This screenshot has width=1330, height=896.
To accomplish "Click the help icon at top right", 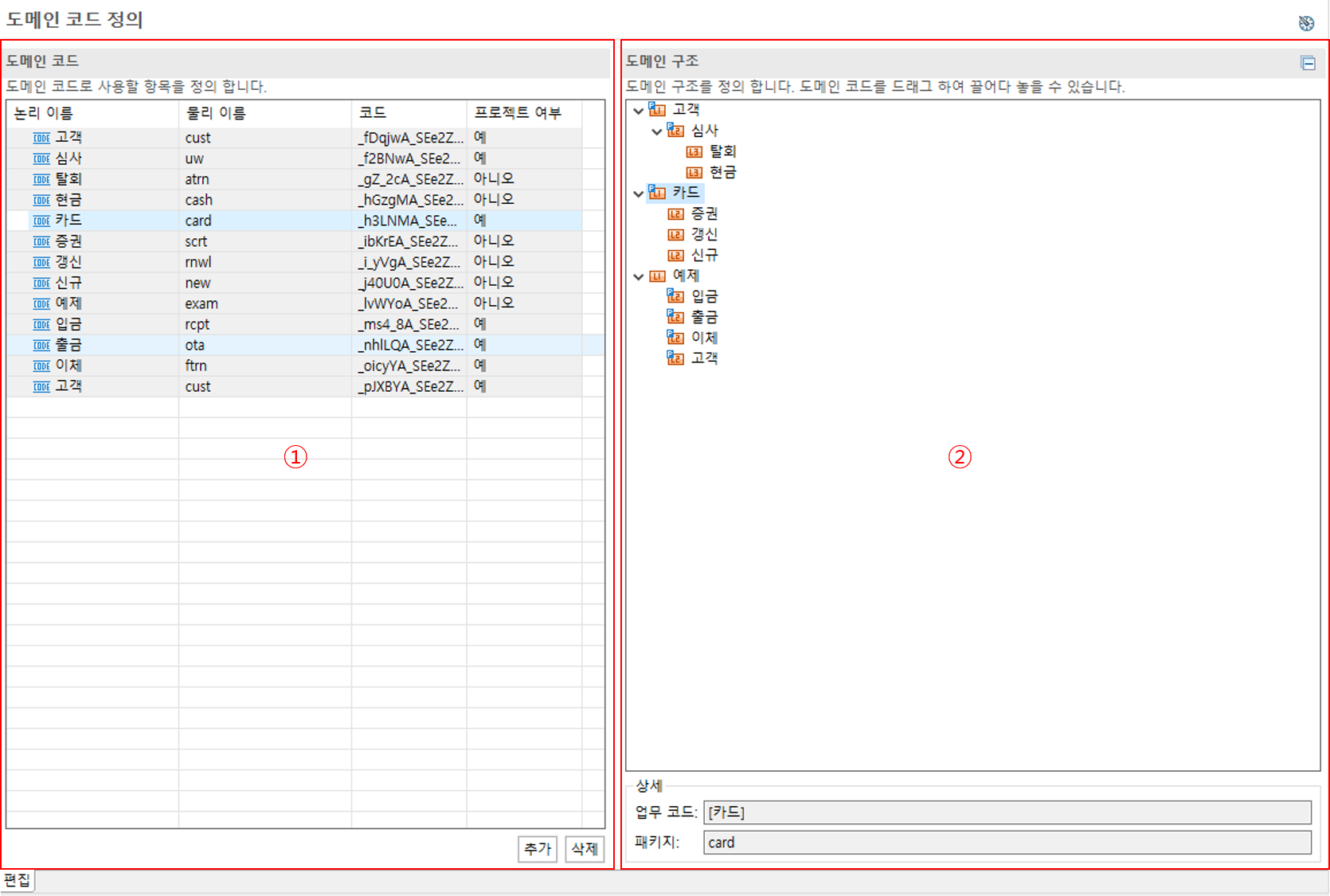I will point(1306,23).
